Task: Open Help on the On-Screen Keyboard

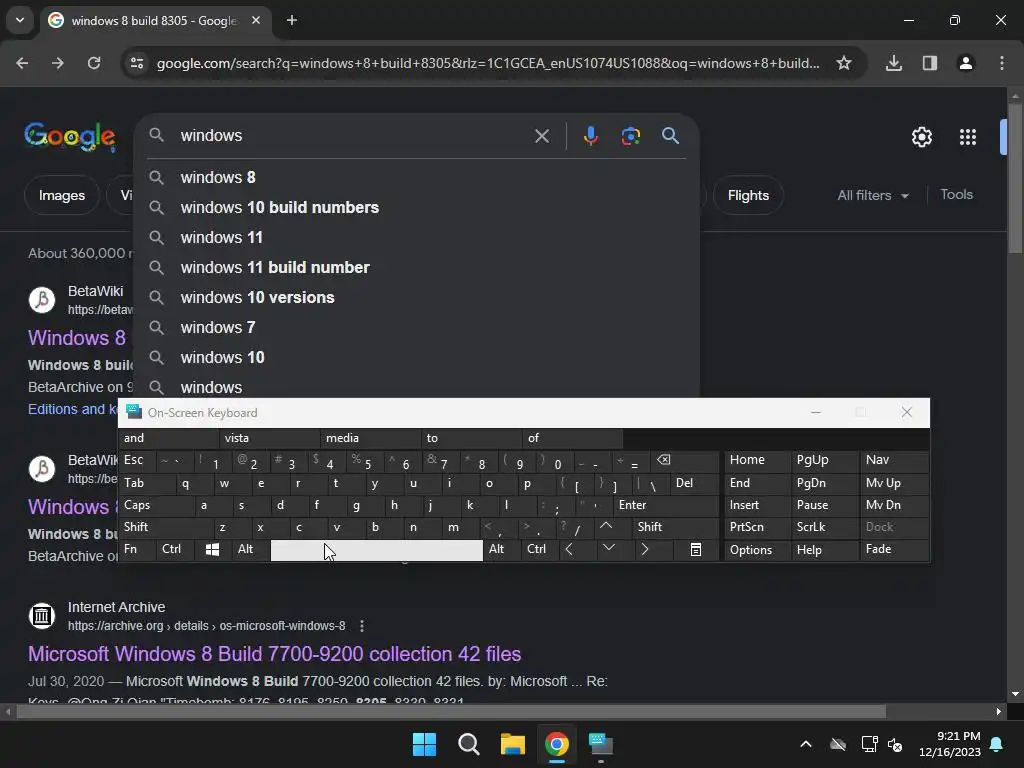Action: point(824,550)
